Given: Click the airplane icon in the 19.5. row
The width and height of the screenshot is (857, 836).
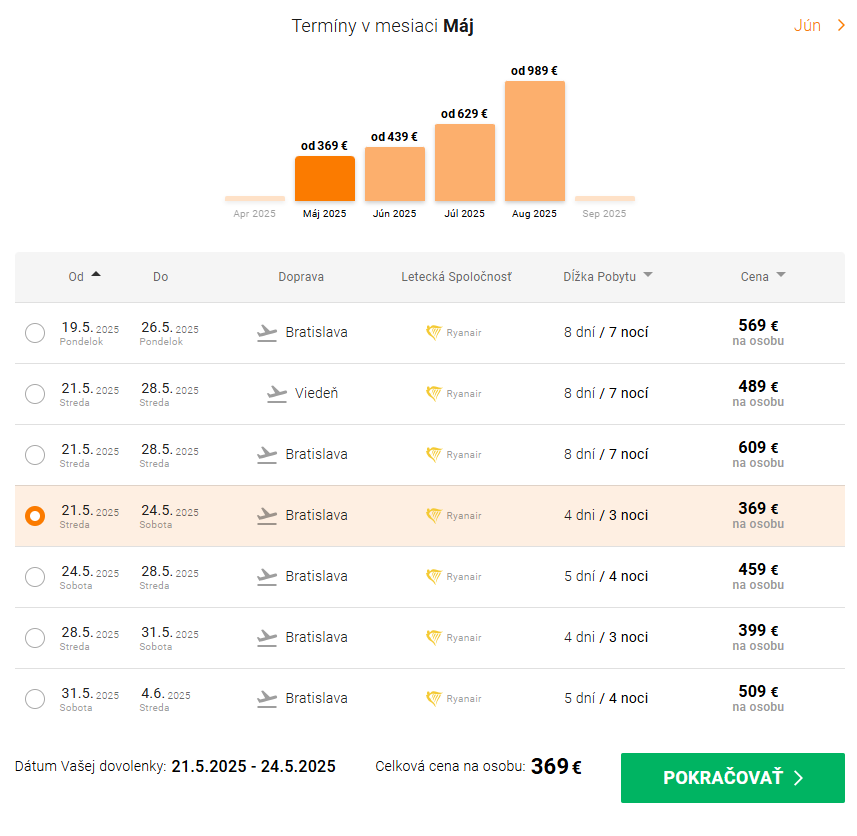Looking at the screenshot, I should pos(267,333).
